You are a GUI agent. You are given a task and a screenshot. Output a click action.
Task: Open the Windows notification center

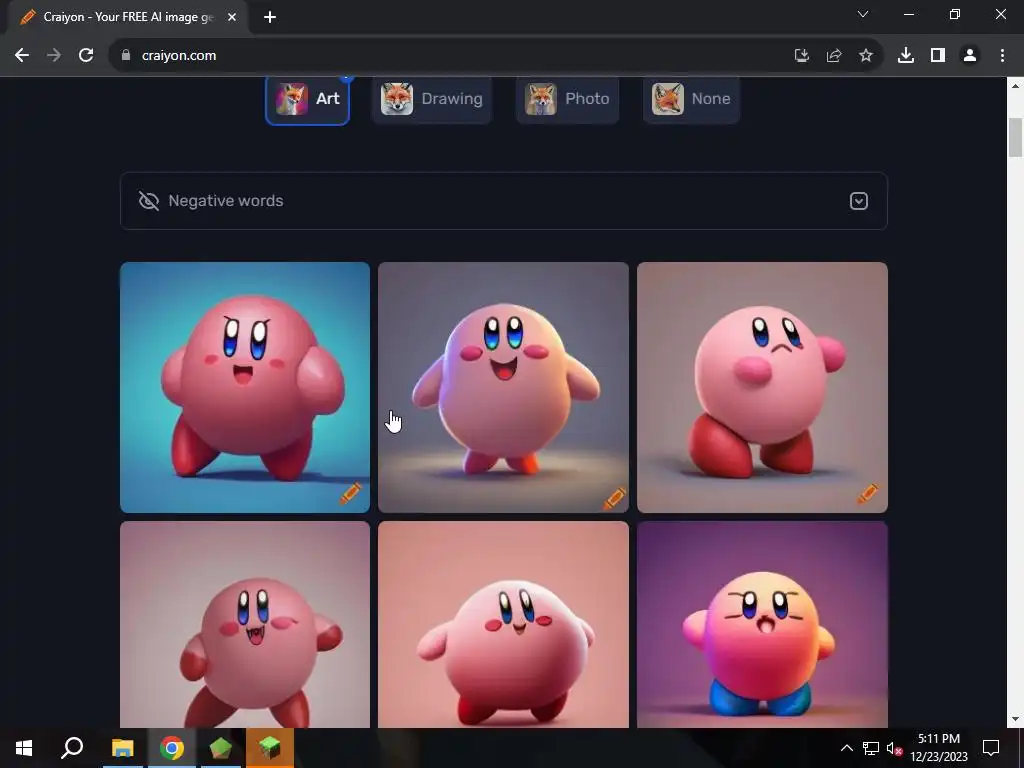click(991, 748)
